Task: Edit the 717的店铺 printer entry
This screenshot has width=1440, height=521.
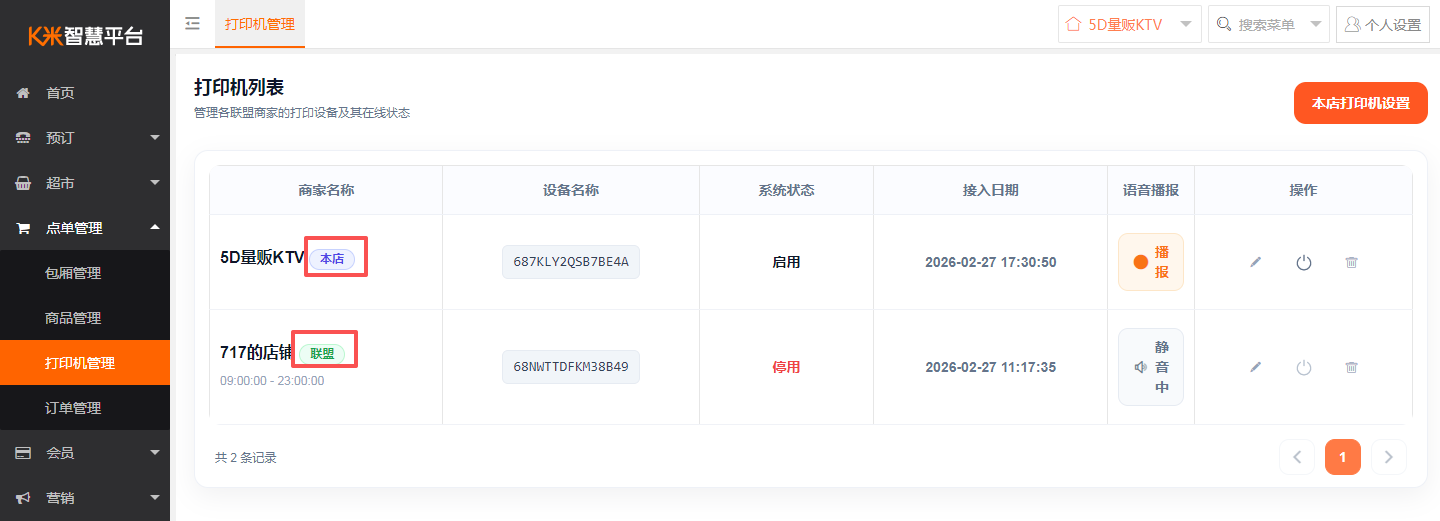Action: pyautogui.click(x=1256, y=367)
